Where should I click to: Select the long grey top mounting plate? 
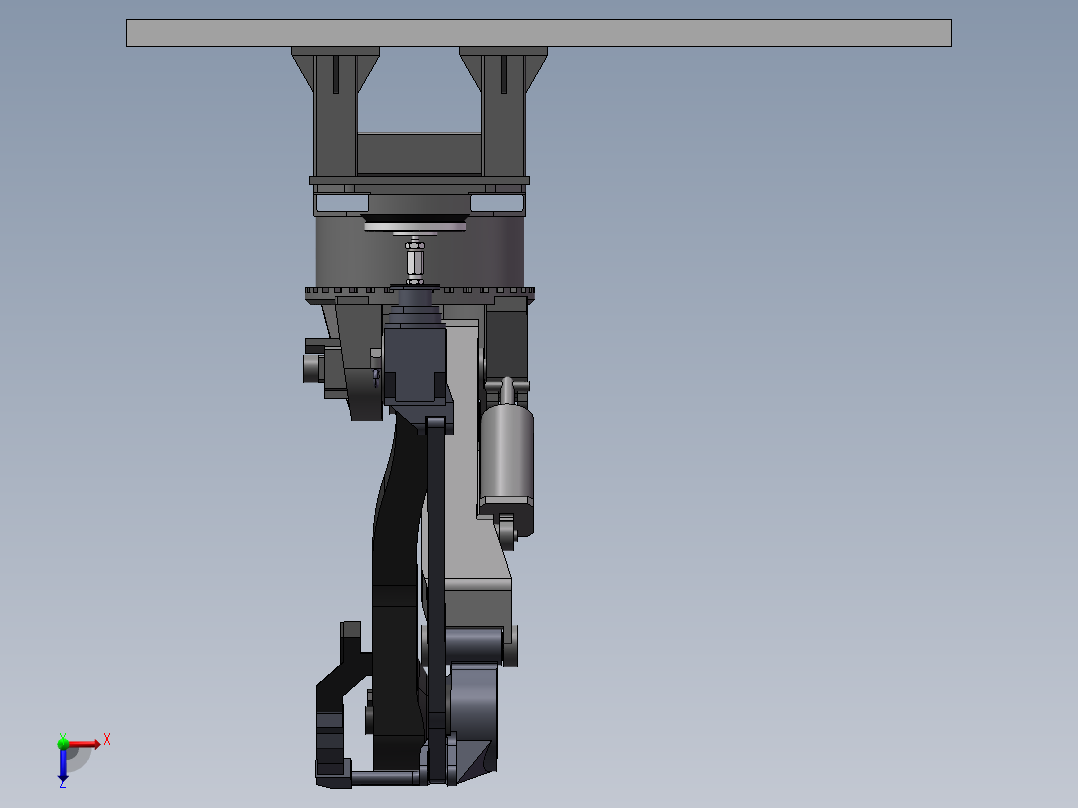point(539,33)
